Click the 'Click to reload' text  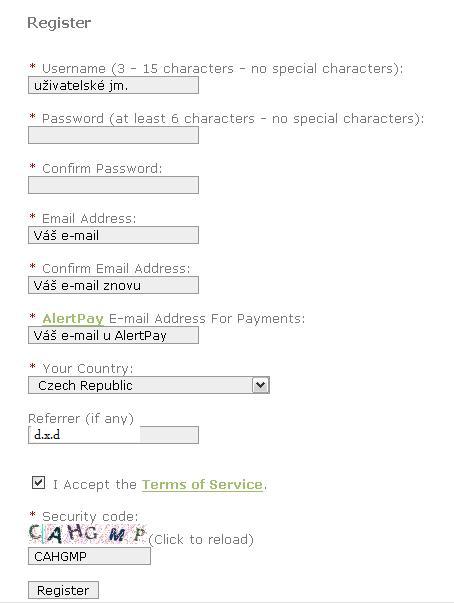[201, 540]
